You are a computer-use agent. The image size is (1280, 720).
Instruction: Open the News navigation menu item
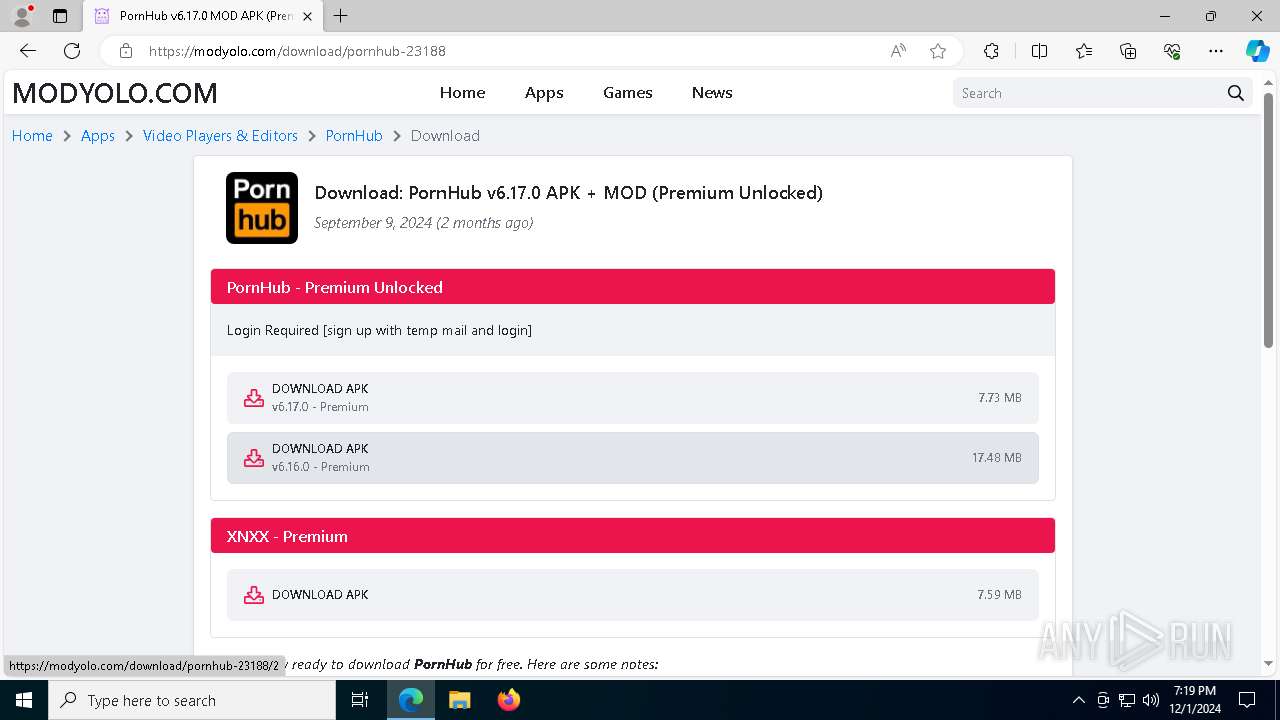(712, 92)
